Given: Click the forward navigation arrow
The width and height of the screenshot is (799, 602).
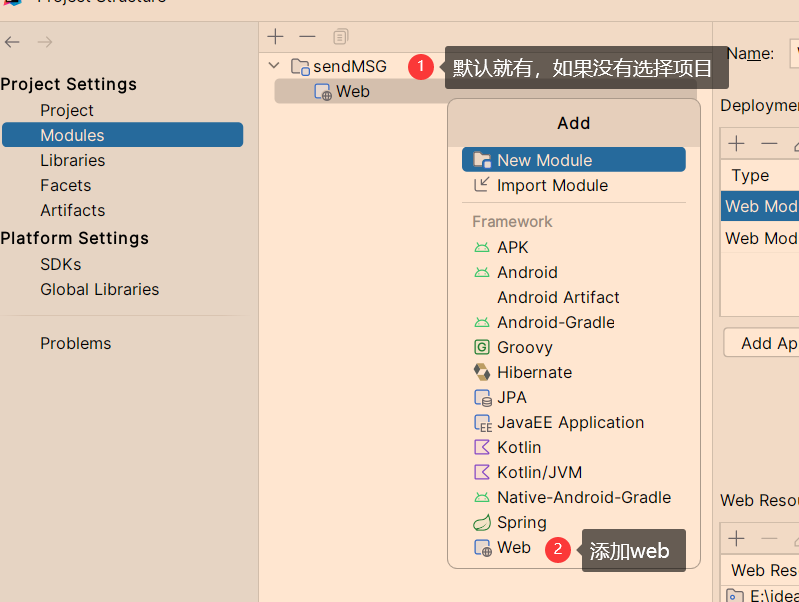Looking at the screenshot, I should 44,42.
